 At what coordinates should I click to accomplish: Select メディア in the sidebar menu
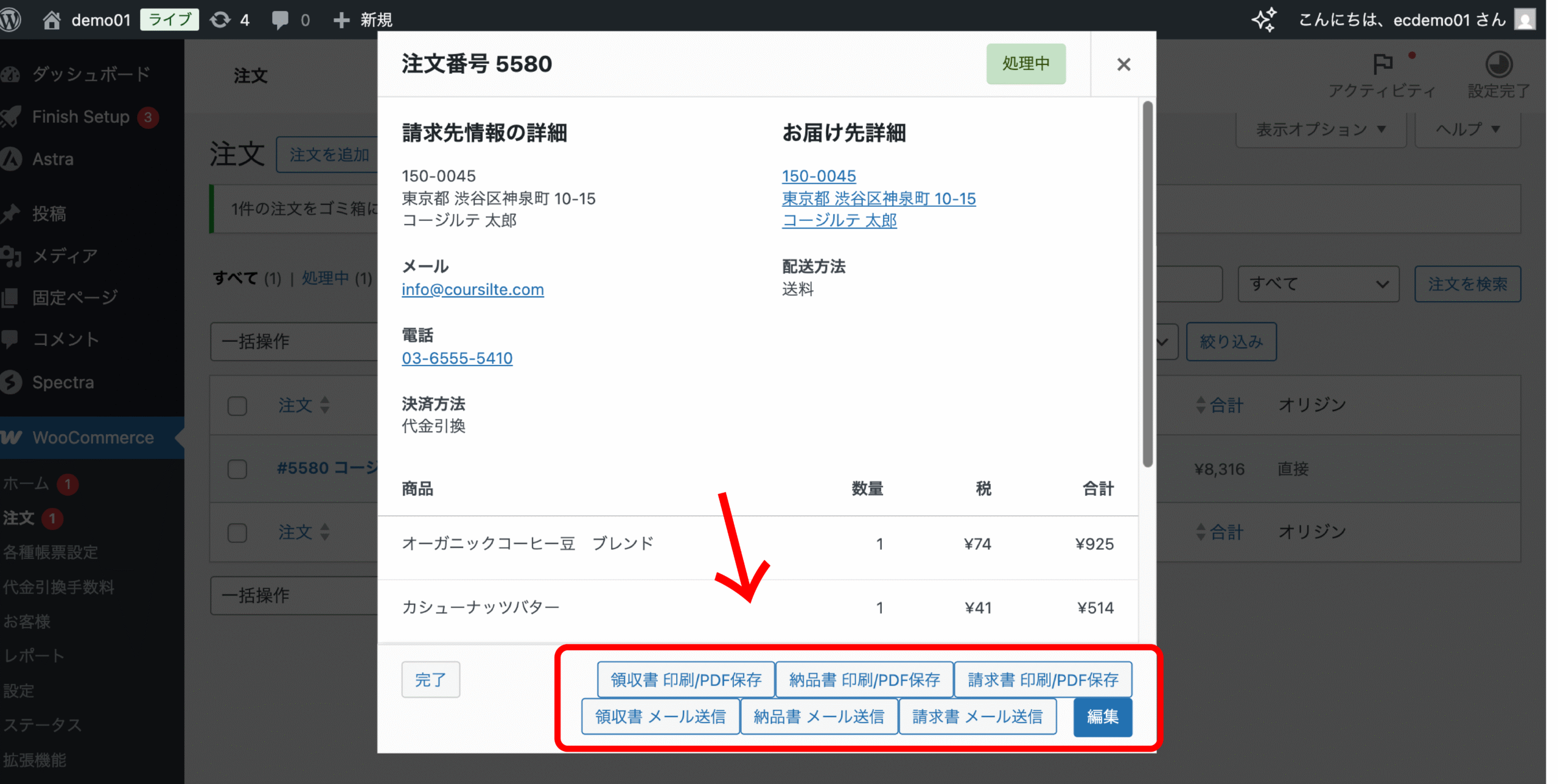[65, 255]
